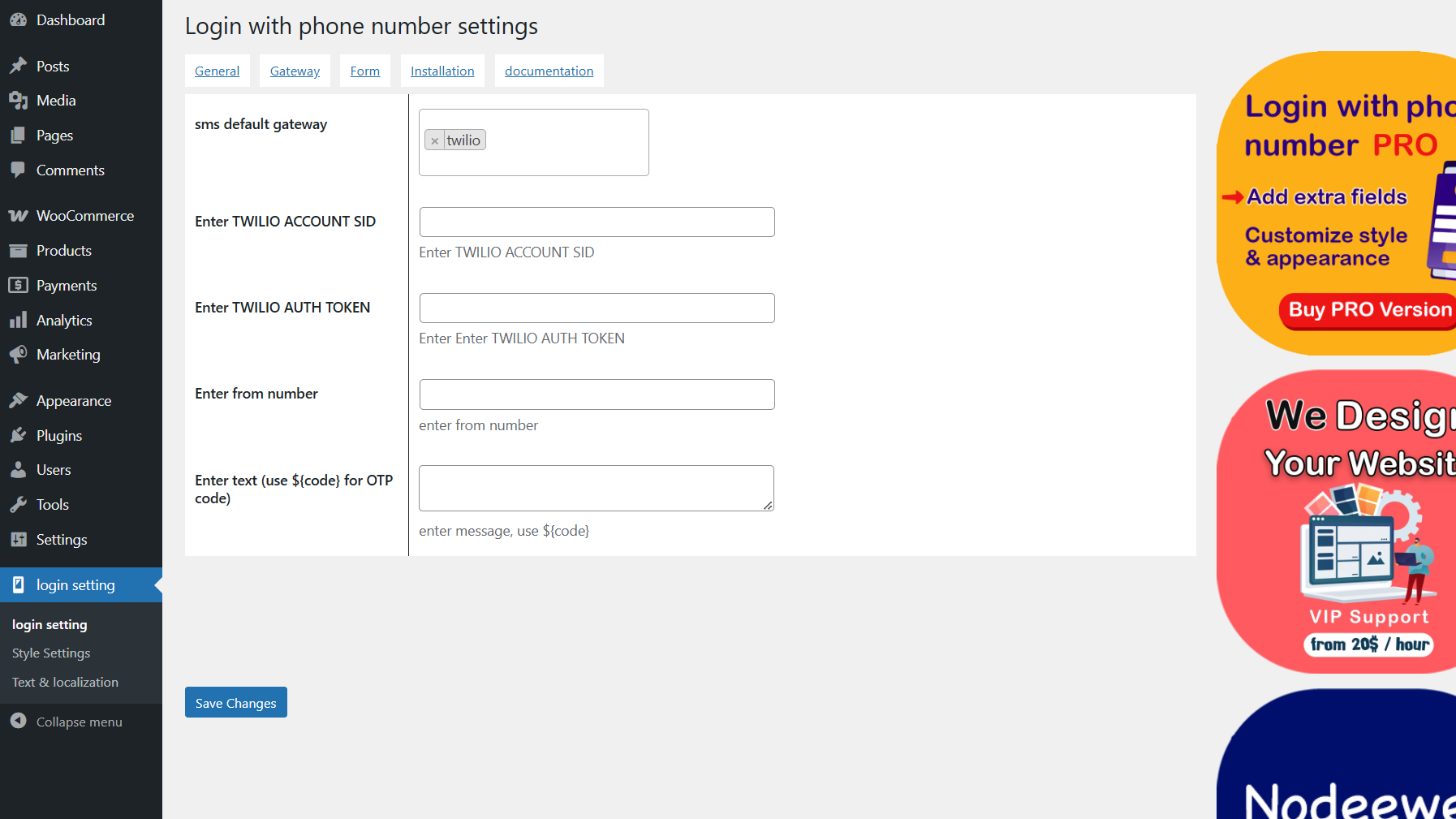Click the Users person icon
This screenshot has width=1456, height=819.
pyautogui.click(x=18, y=470)
